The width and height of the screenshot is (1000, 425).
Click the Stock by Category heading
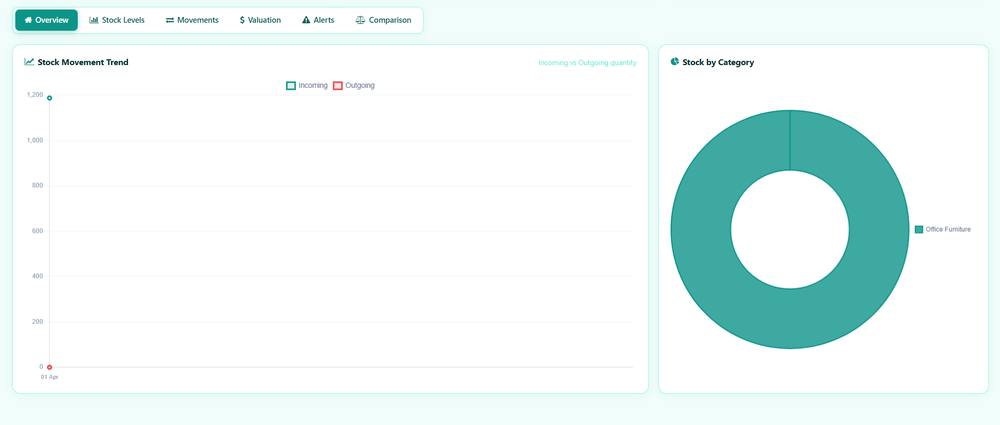point(718,62)
